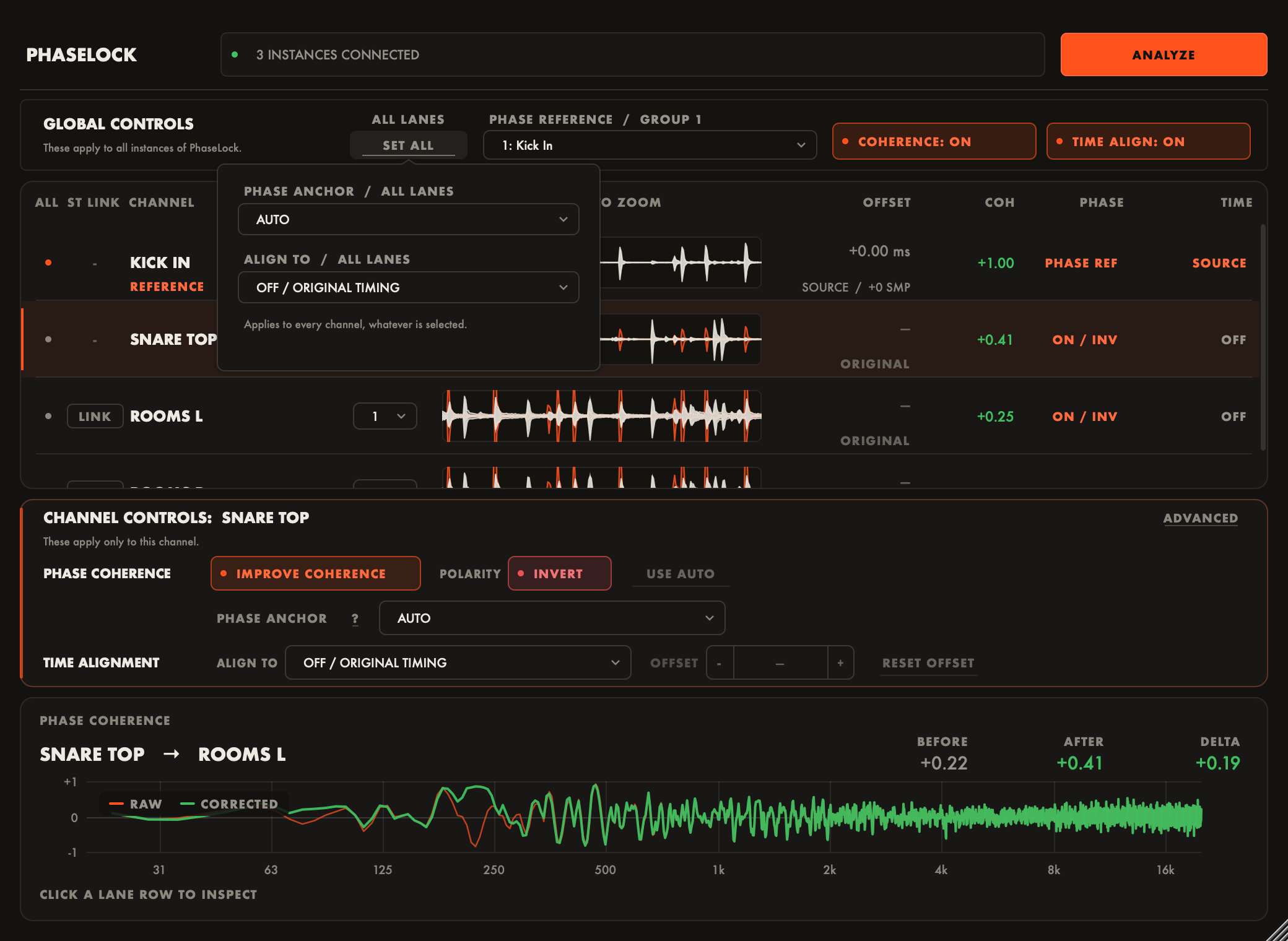Click the RAW legend entry in the graph
The width and height of the screenshot is (1288, 941).
point(136,804)
